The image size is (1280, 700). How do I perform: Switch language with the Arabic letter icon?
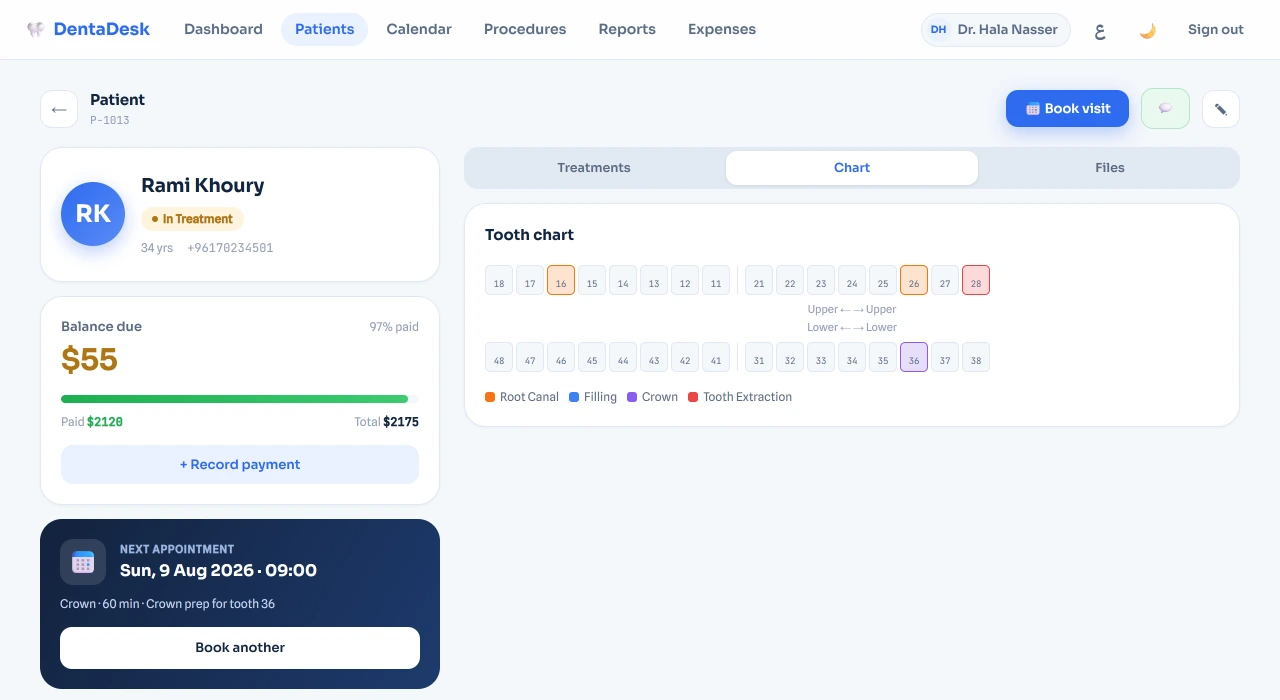[1100, 30]
